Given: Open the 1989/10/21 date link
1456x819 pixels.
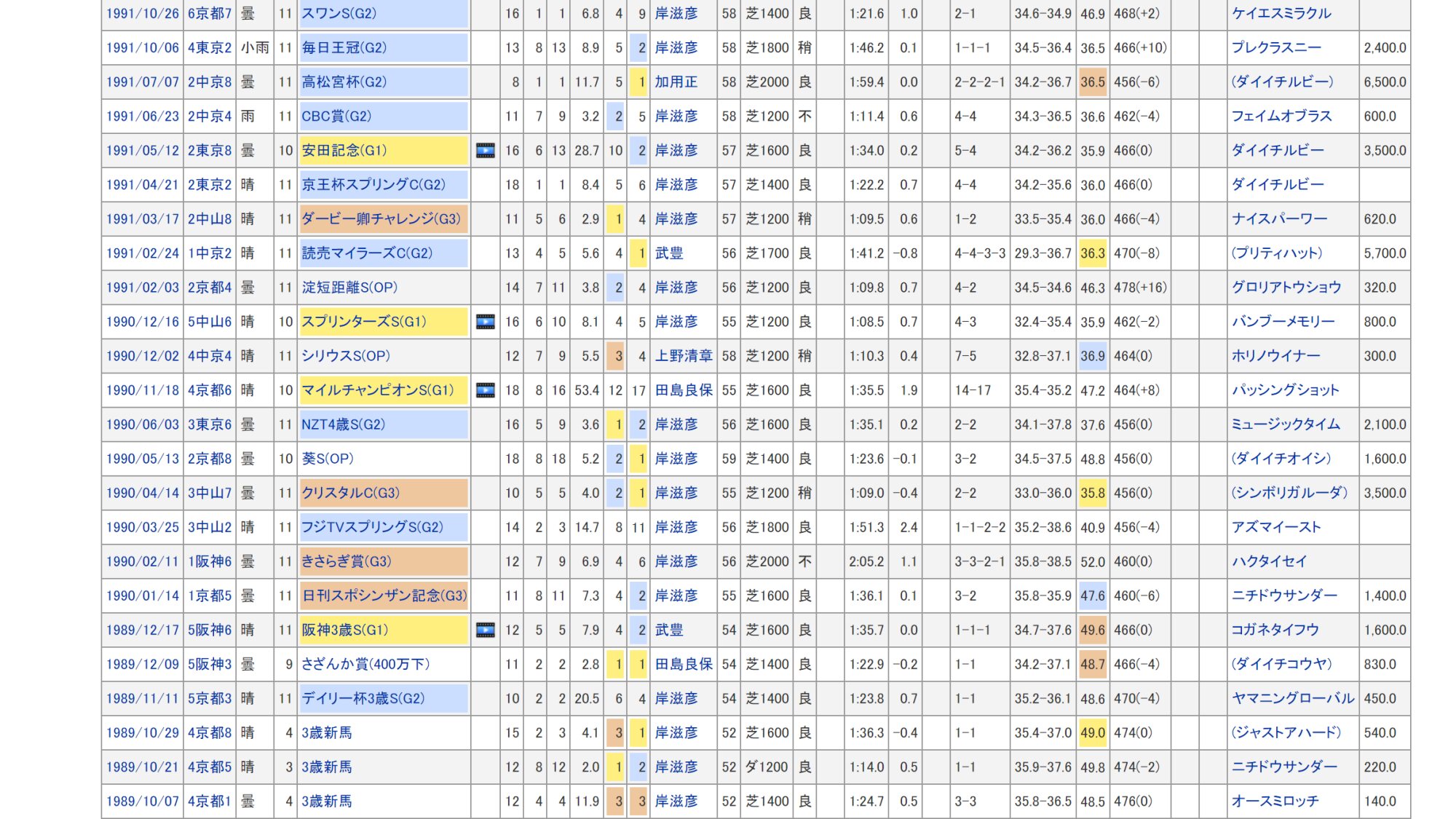Looking at the screenshot, I should click(142, 767).
